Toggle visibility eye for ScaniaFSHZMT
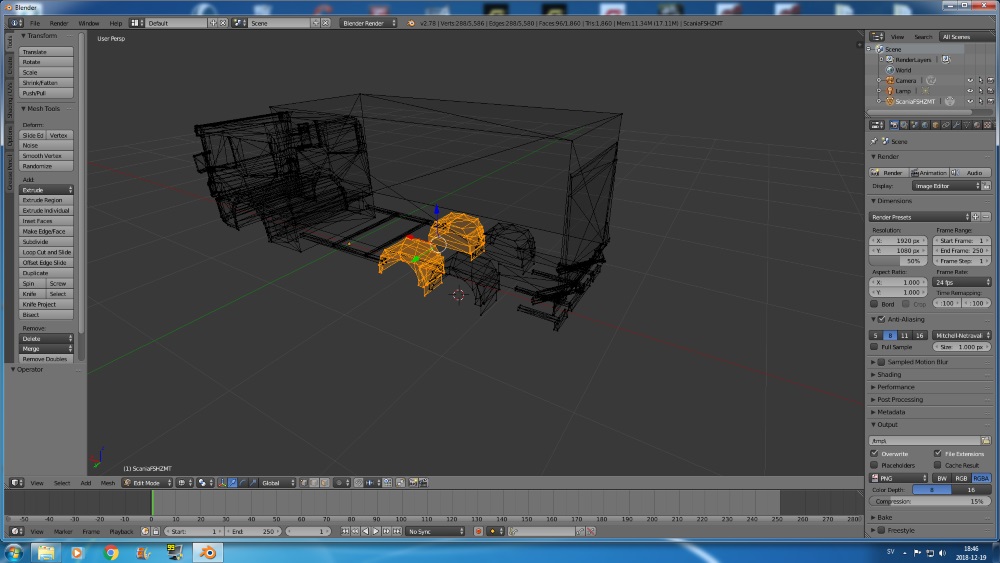Image resolution: width=1000 pixels, height=563 pixels. [x=970, y=101]
